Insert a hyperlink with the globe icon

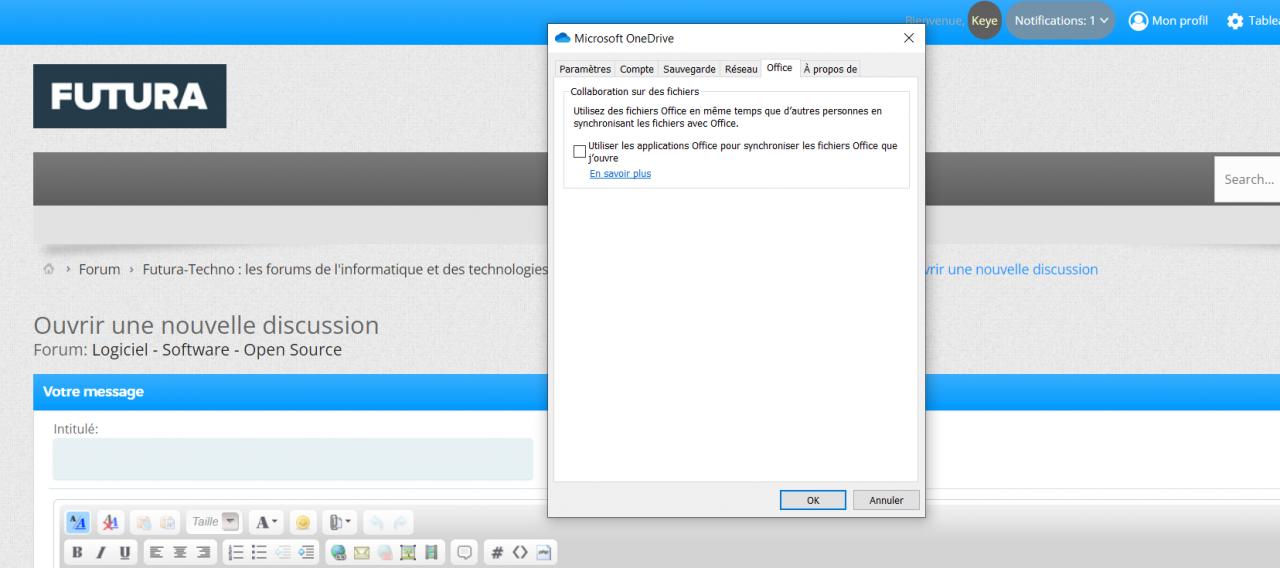tap(340, 550)
